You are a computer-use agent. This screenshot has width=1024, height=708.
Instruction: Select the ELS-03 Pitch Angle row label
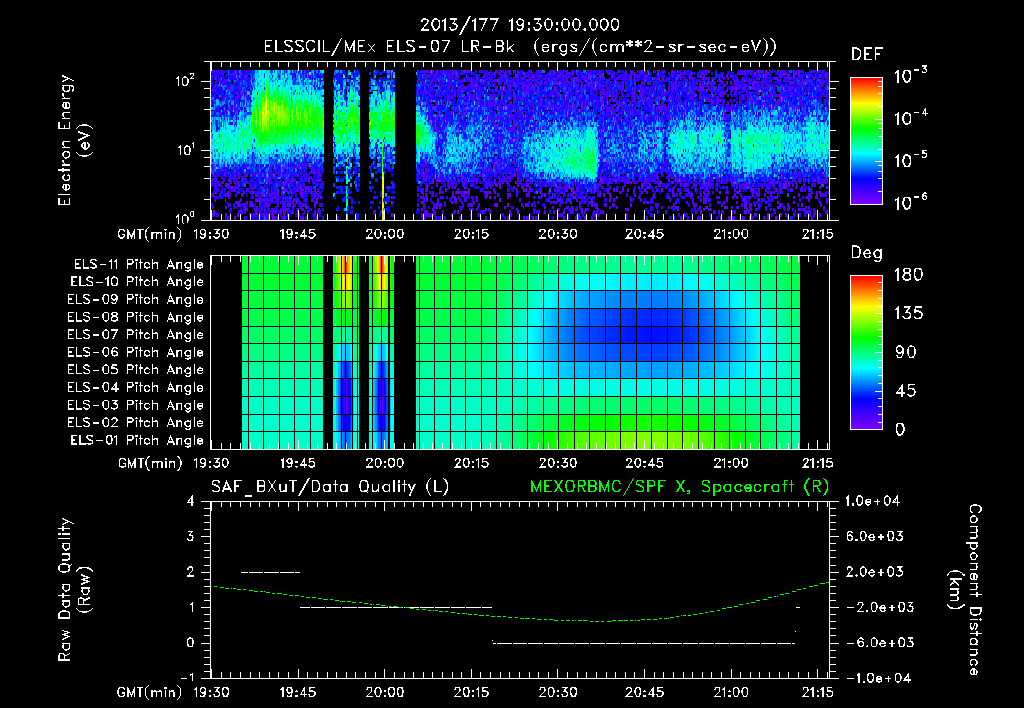[x=135, y=405]
